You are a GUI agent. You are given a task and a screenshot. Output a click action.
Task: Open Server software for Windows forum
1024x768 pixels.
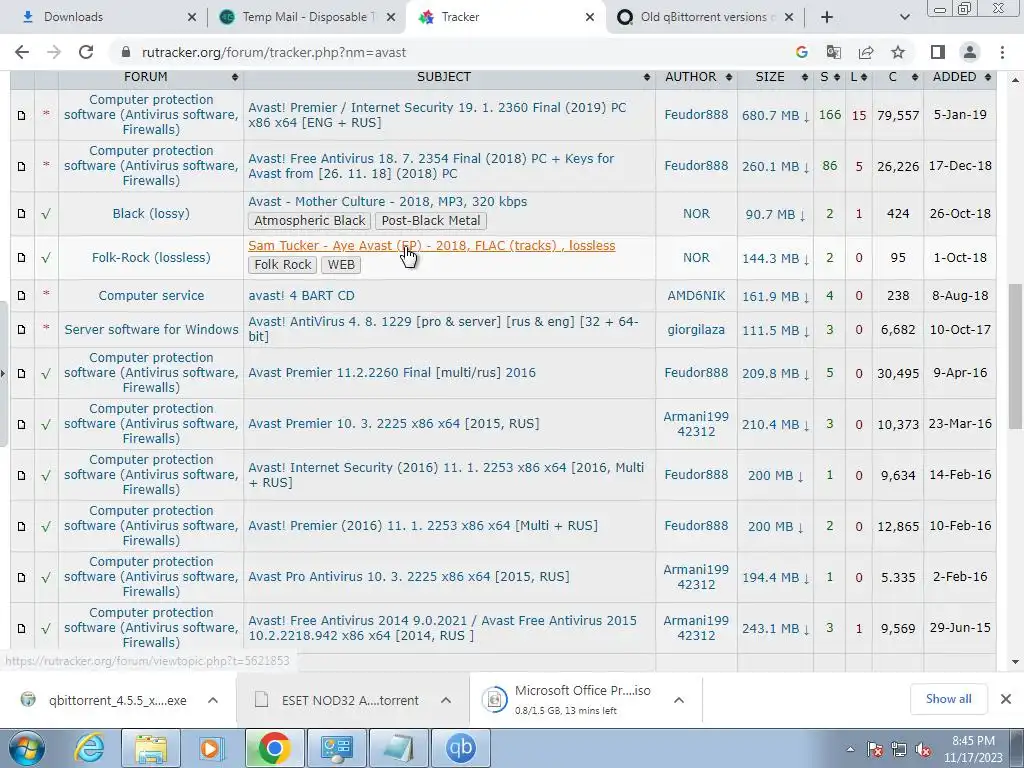[151, 330]
